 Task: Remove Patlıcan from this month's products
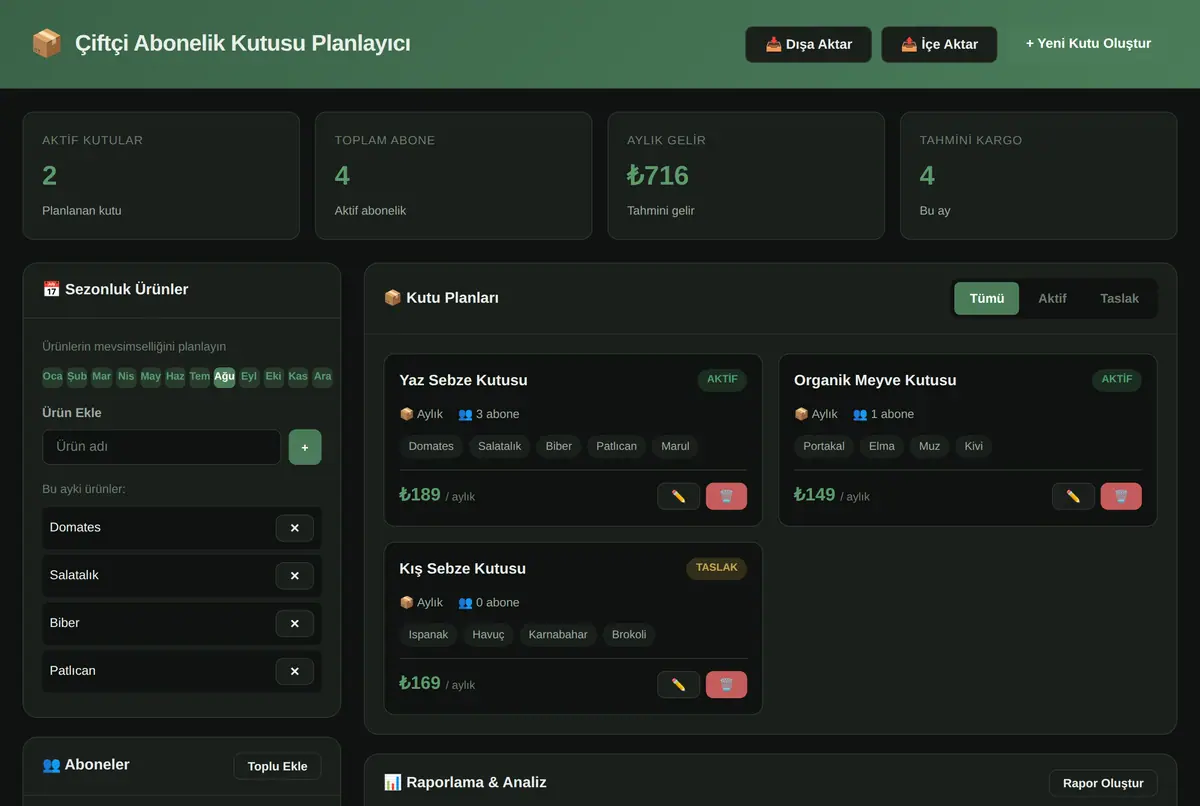click(x=294, y=671)
